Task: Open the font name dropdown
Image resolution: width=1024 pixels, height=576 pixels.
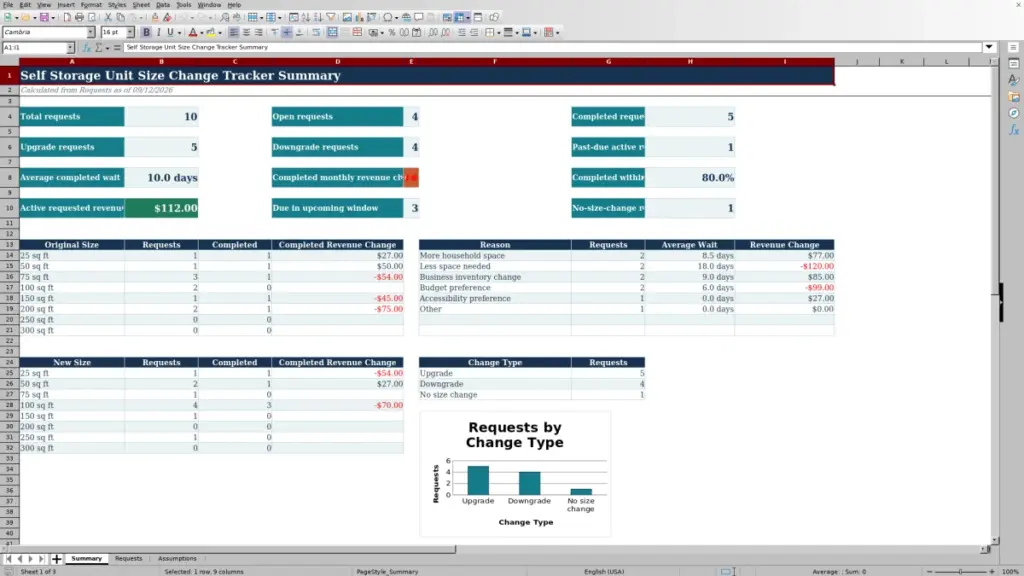Action: 91,32
